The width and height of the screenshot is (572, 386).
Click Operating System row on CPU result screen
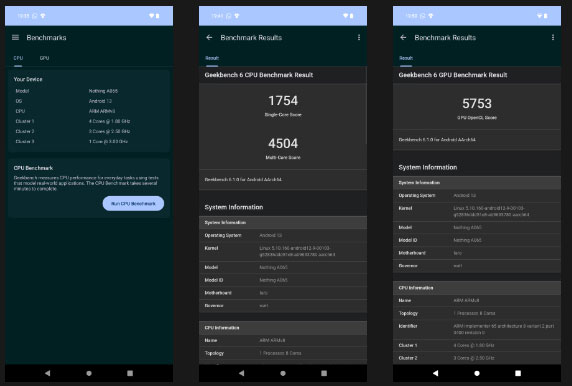pos(283,235)
